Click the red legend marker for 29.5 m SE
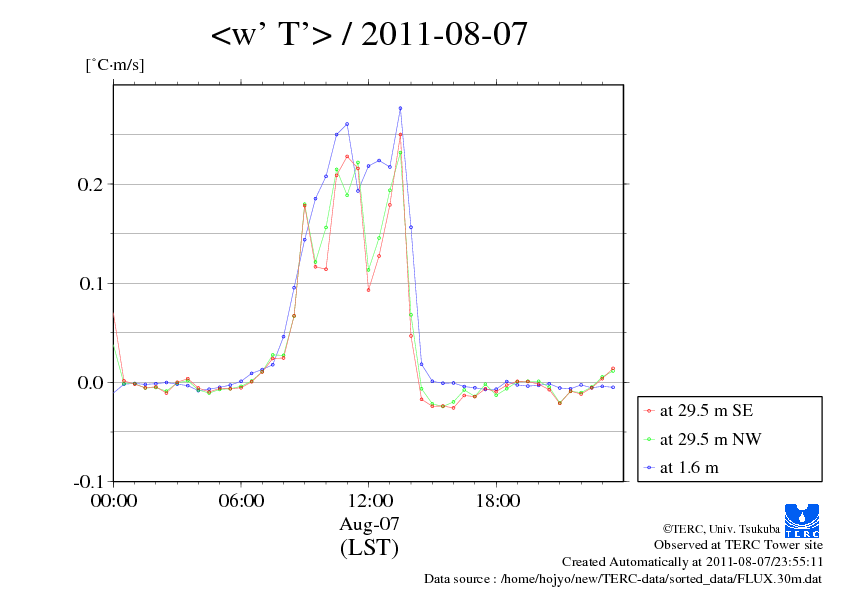842x595 pixels. point(649,411)
